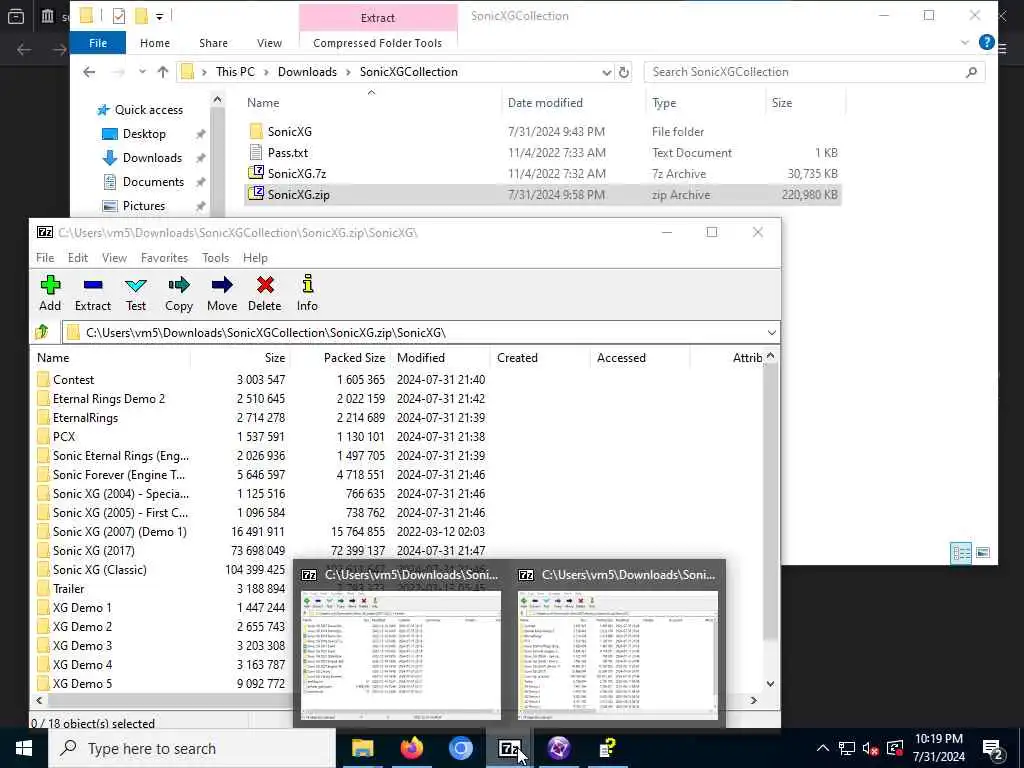Open the Home tab in Explorer ribbon
Screen dimensions: 1024x768
155,43
